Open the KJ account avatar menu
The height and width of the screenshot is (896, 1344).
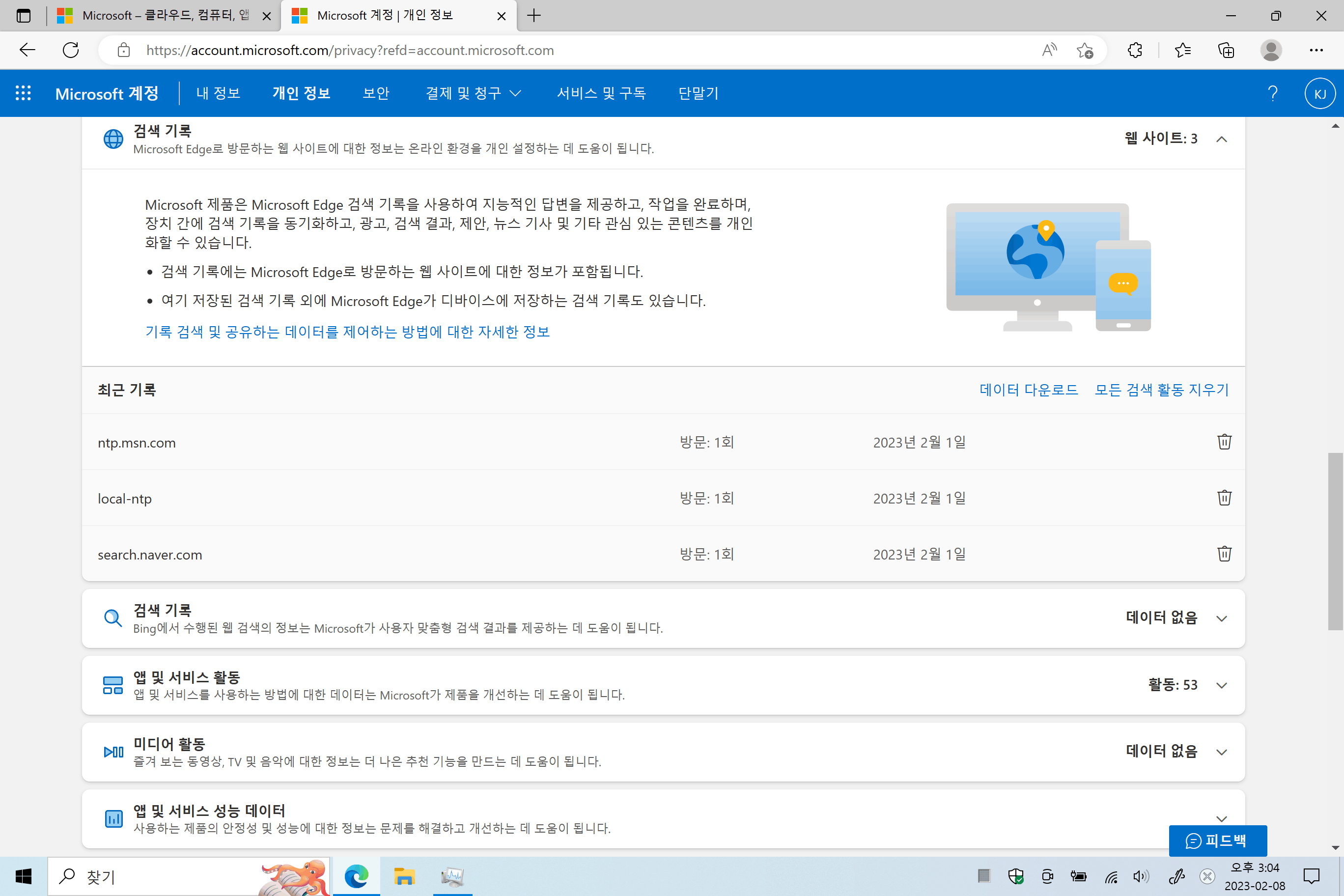point(1319,94)
